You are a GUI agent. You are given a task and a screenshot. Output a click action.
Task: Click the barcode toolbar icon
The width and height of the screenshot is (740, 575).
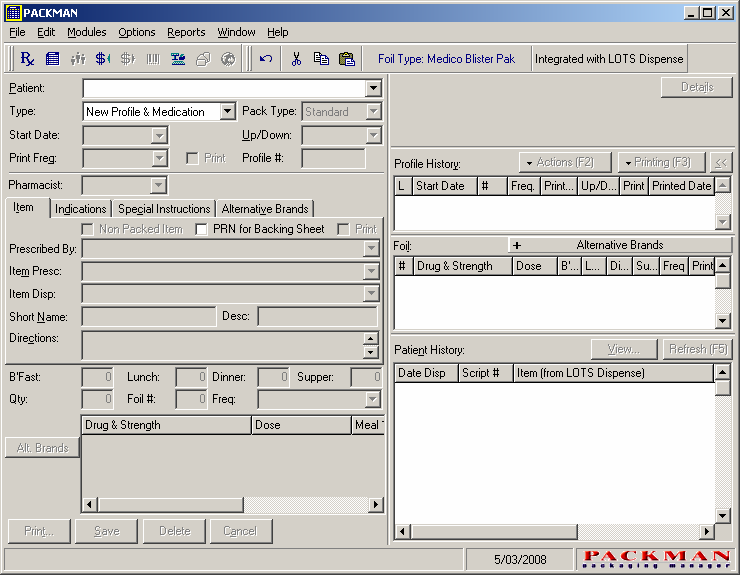pos(153,59)
